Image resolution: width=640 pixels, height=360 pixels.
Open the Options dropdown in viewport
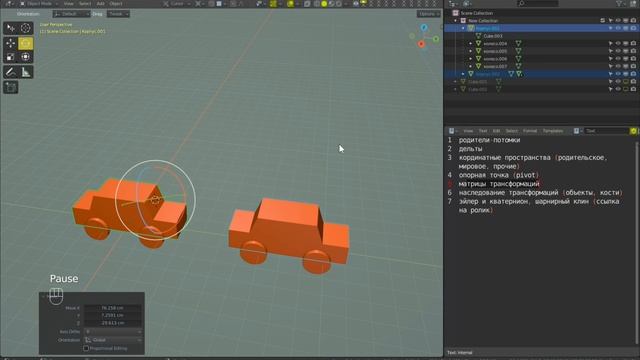(x=428, y=14)
